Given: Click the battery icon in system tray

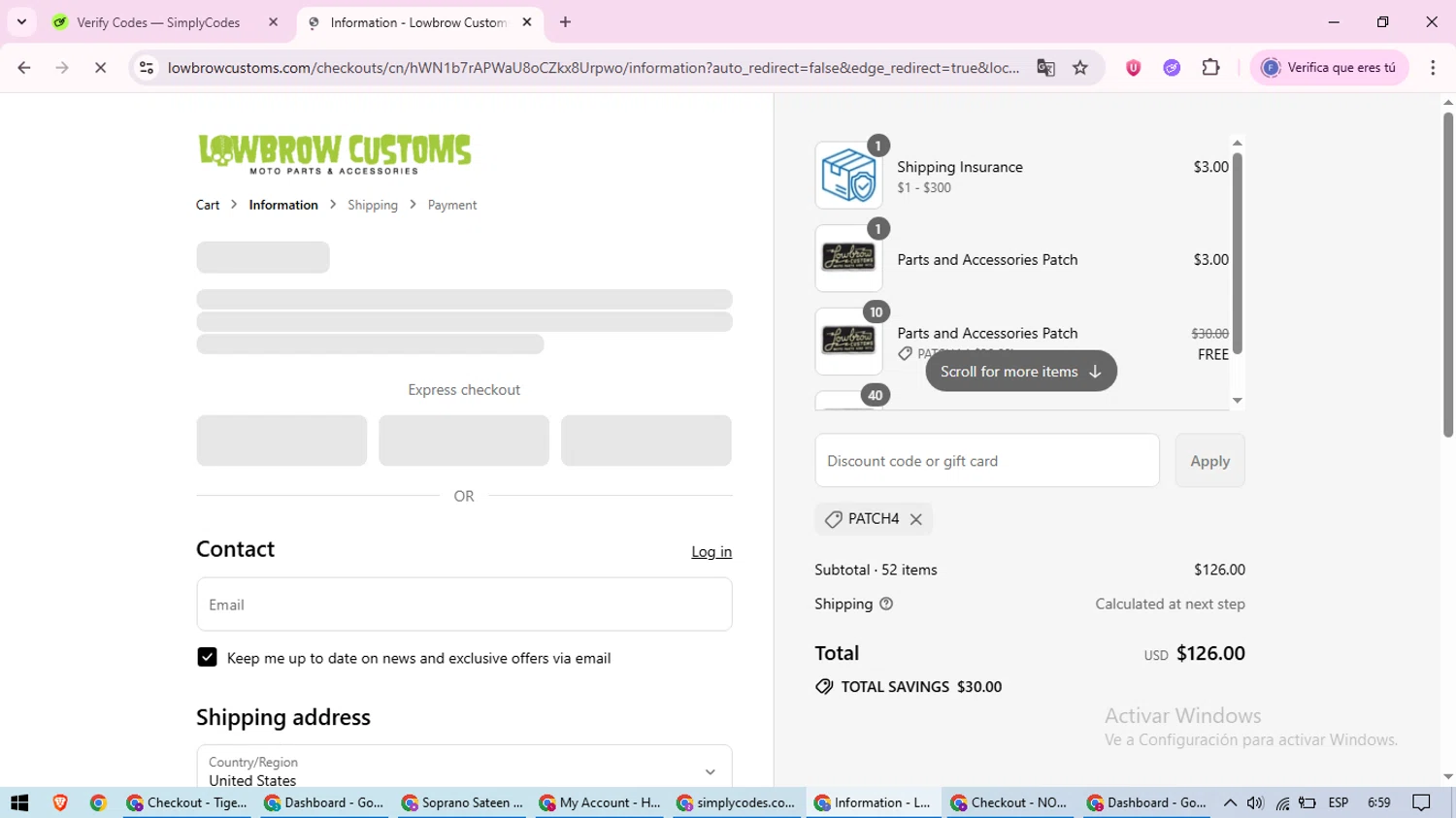Looking at the screenshot, I should pyautogui.click(x=1308, y=802).
